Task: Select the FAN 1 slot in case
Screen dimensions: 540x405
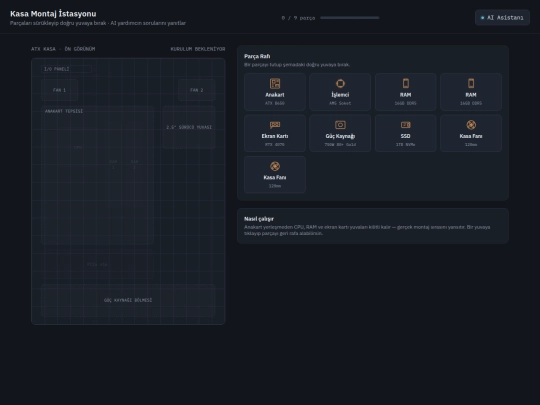Action: (x=59, y=90)
